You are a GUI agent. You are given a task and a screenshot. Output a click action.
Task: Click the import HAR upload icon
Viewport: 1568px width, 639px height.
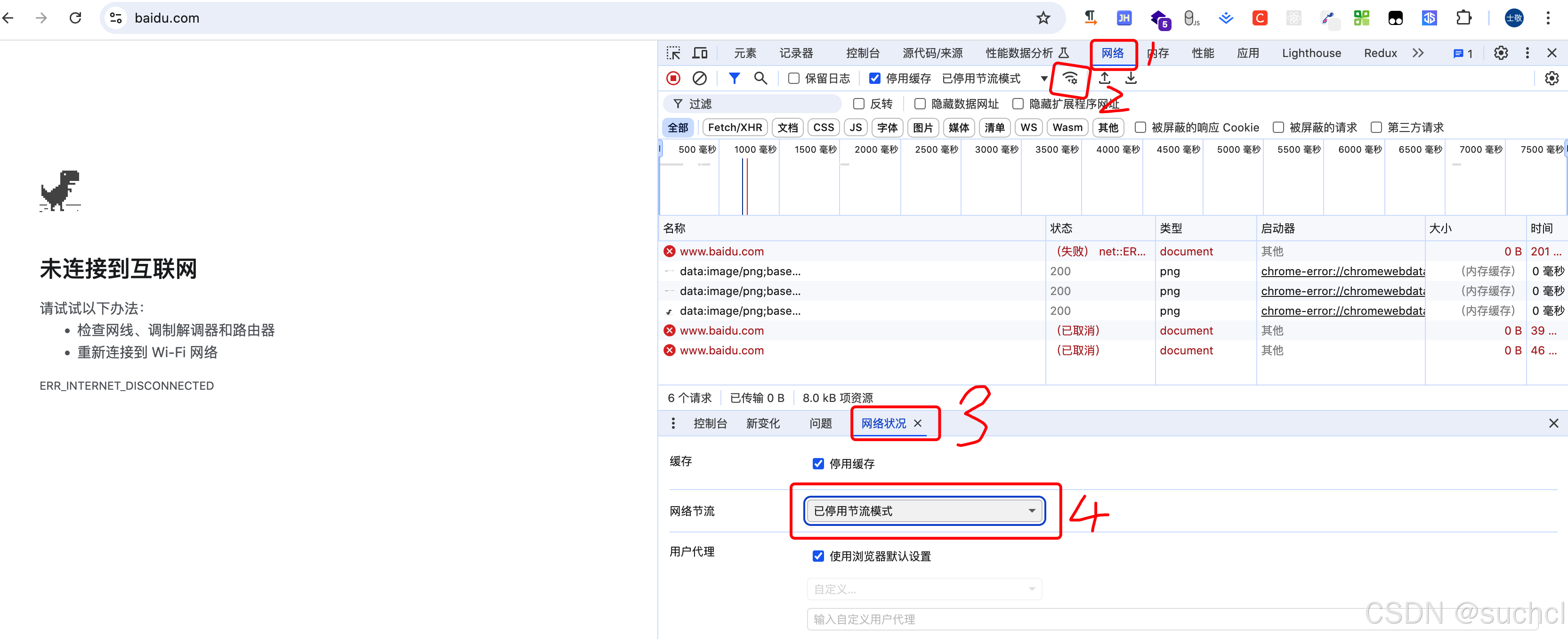click(1104, 78)
